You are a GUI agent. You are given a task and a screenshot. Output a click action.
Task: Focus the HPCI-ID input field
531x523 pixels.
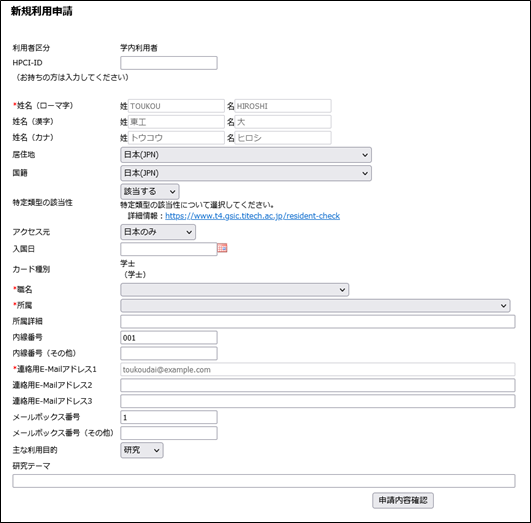click(x=169, y=63)
